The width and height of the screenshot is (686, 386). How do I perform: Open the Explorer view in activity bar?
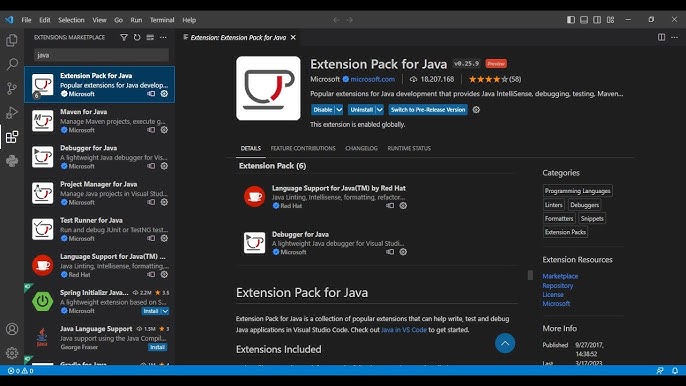(x=12, y=41)
